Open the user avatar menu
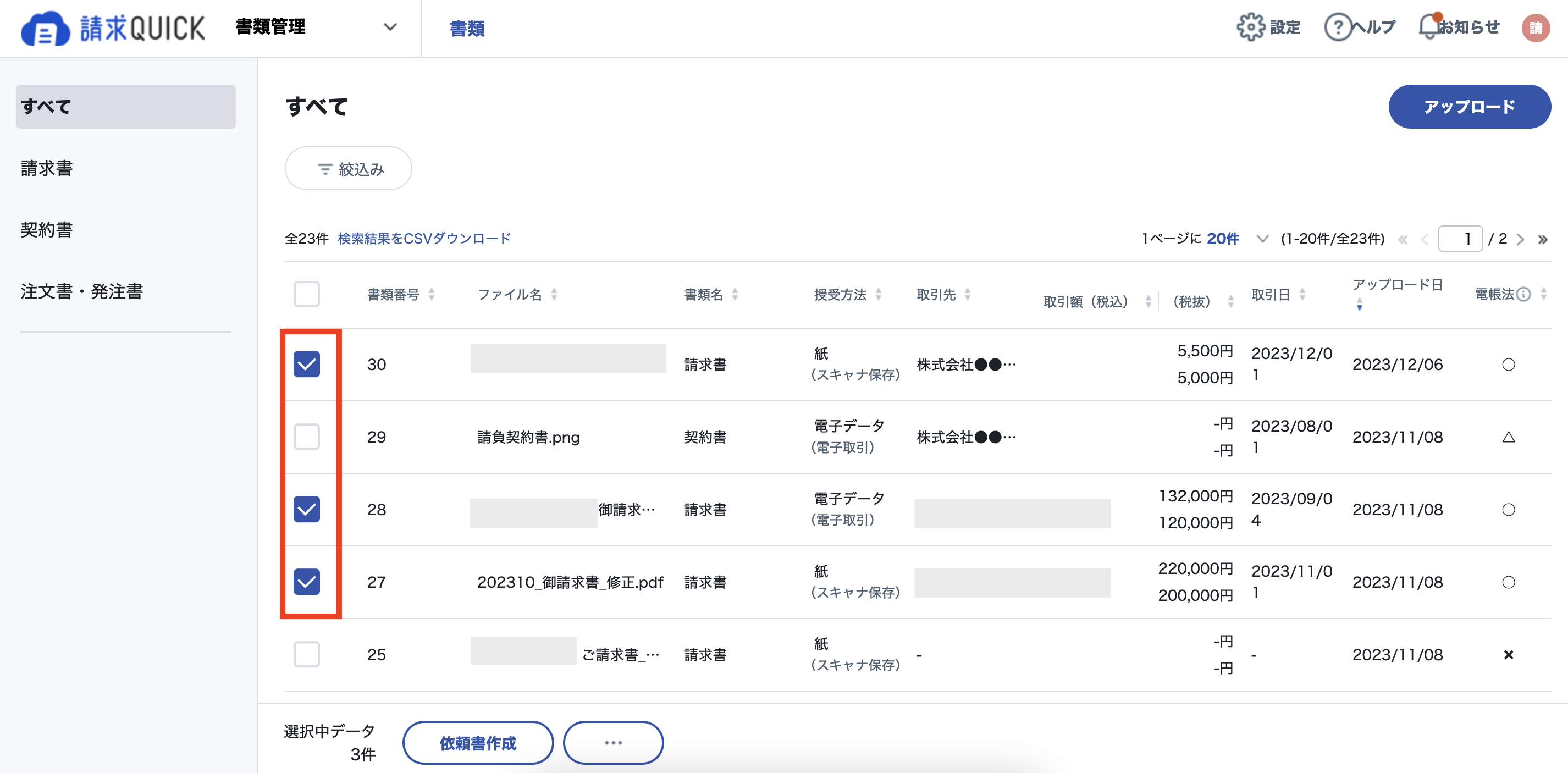 1535,28
